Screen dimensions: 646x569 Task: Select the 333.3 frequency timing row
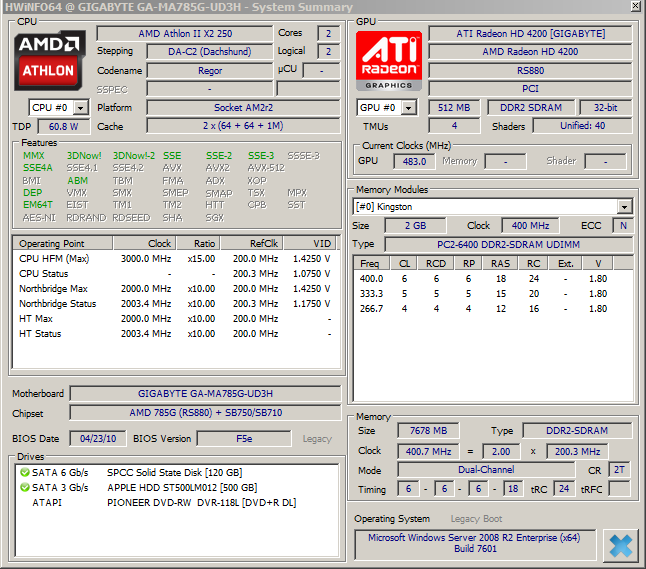(493, 294)
